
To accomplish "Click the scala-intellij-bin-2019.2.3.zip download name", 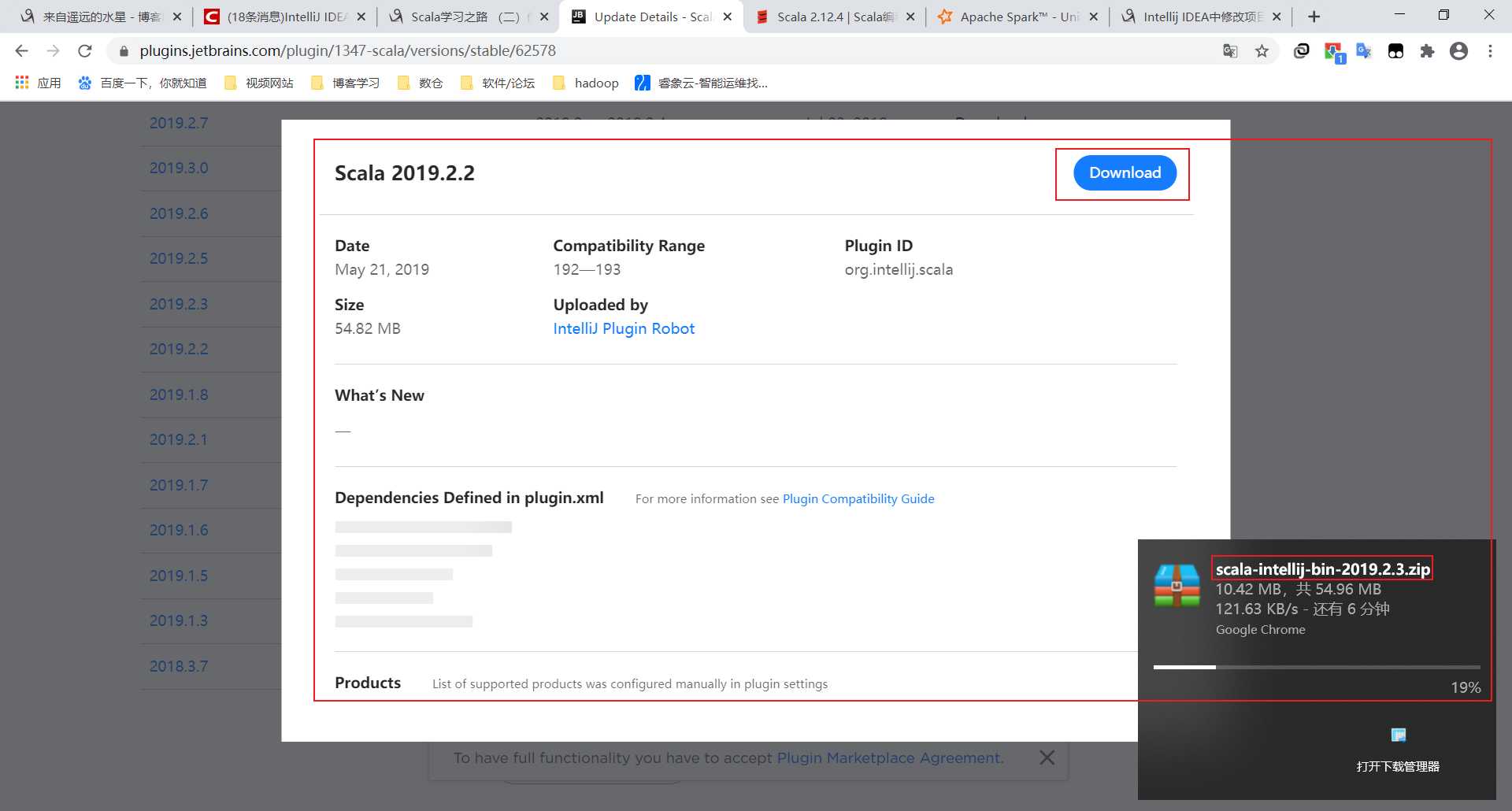I will [1322, 568].
